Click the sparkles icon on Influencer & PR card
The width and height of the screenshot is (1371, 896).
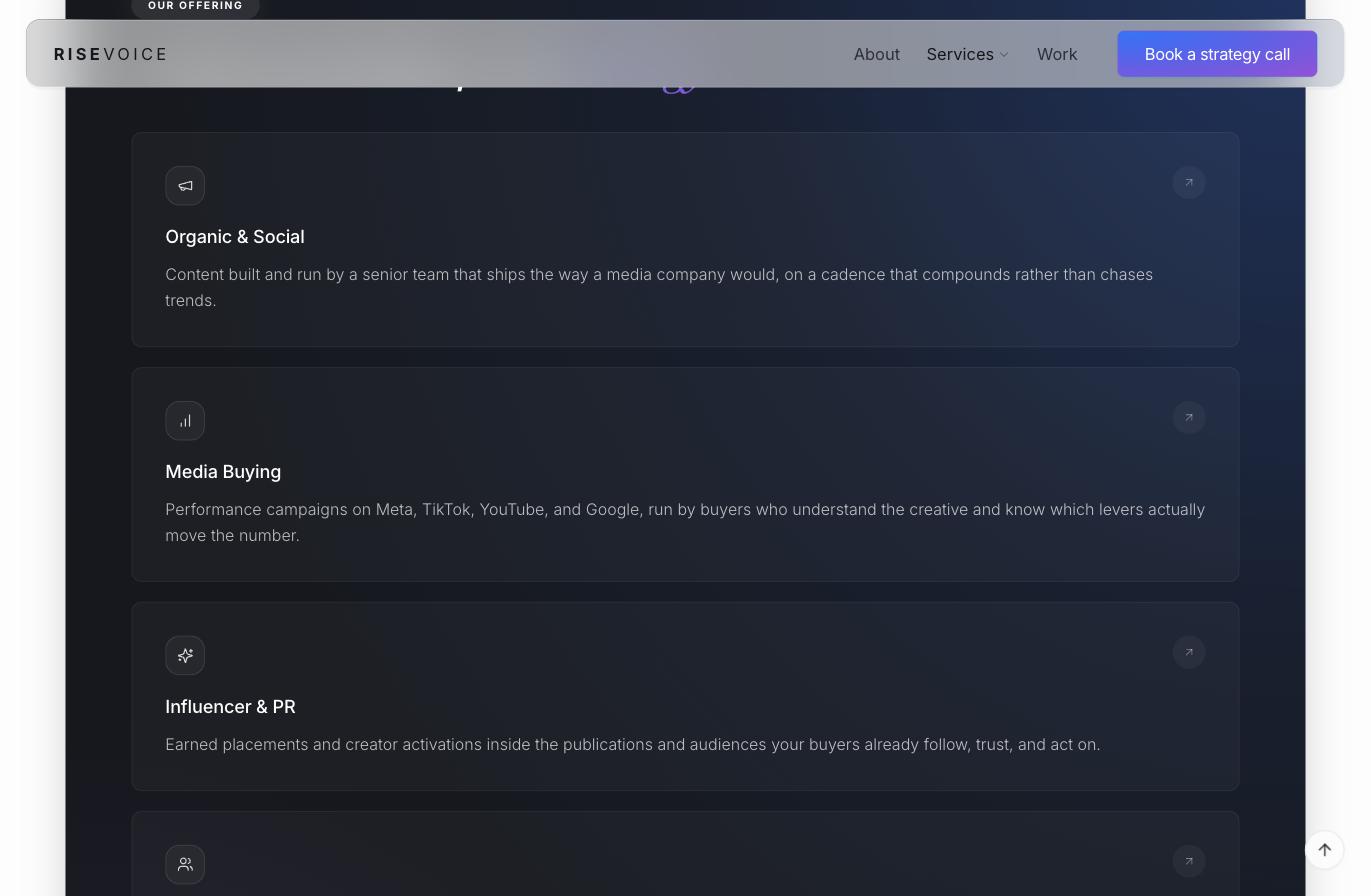coord(185,656)
